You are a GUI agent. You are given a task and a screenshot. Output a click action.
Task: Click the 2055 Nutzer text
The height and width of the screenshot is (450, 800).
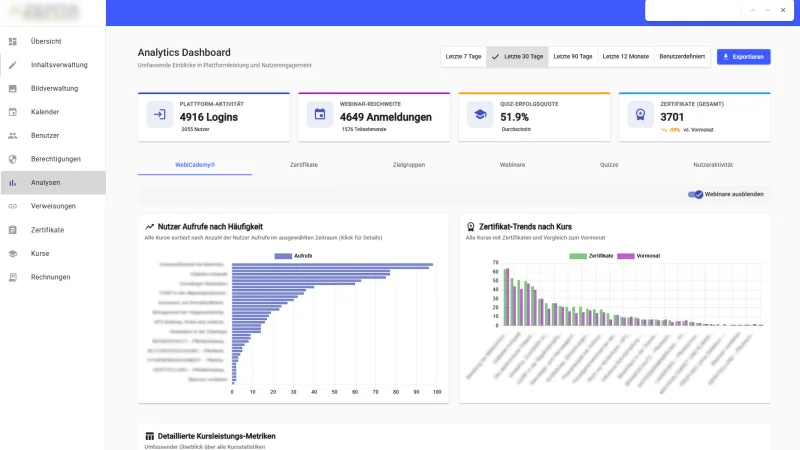tap(195, 130)
